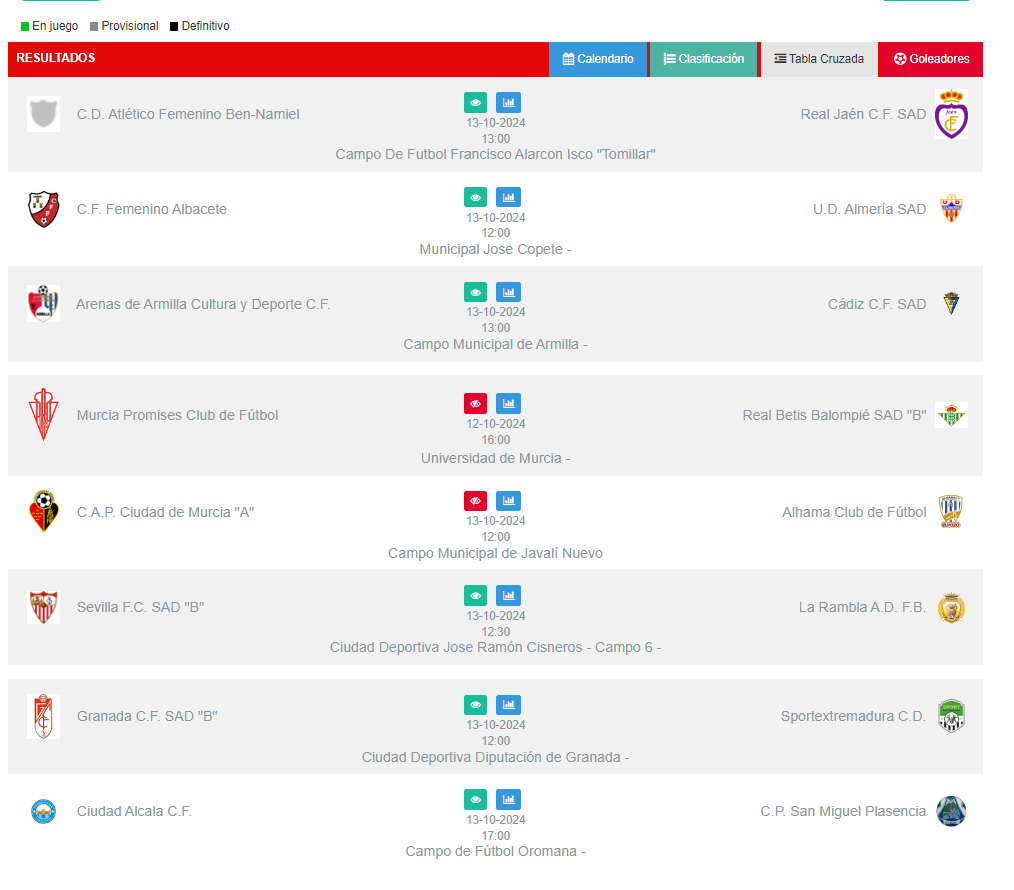Click the U.D. Almería SAD crest
Viewport: 1014px width, 890px height.
click(x=951, y=209)
